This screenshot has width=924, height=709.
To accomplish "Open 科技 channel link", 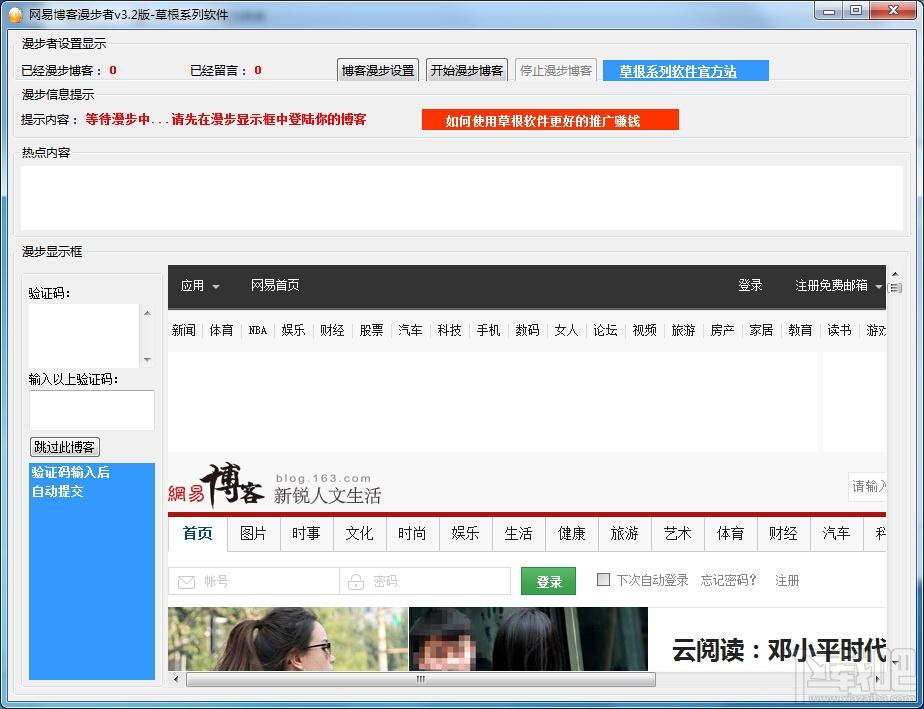I will [449, 330].
